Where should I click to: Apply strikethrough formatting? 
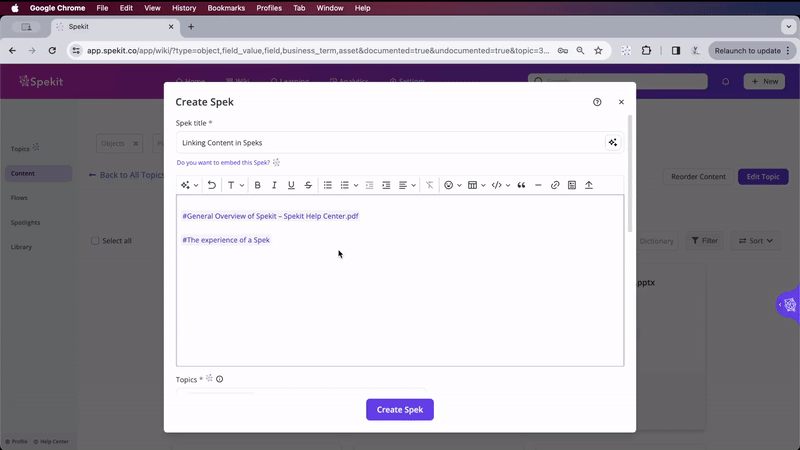pyautogui.click(x=308, y=185)
